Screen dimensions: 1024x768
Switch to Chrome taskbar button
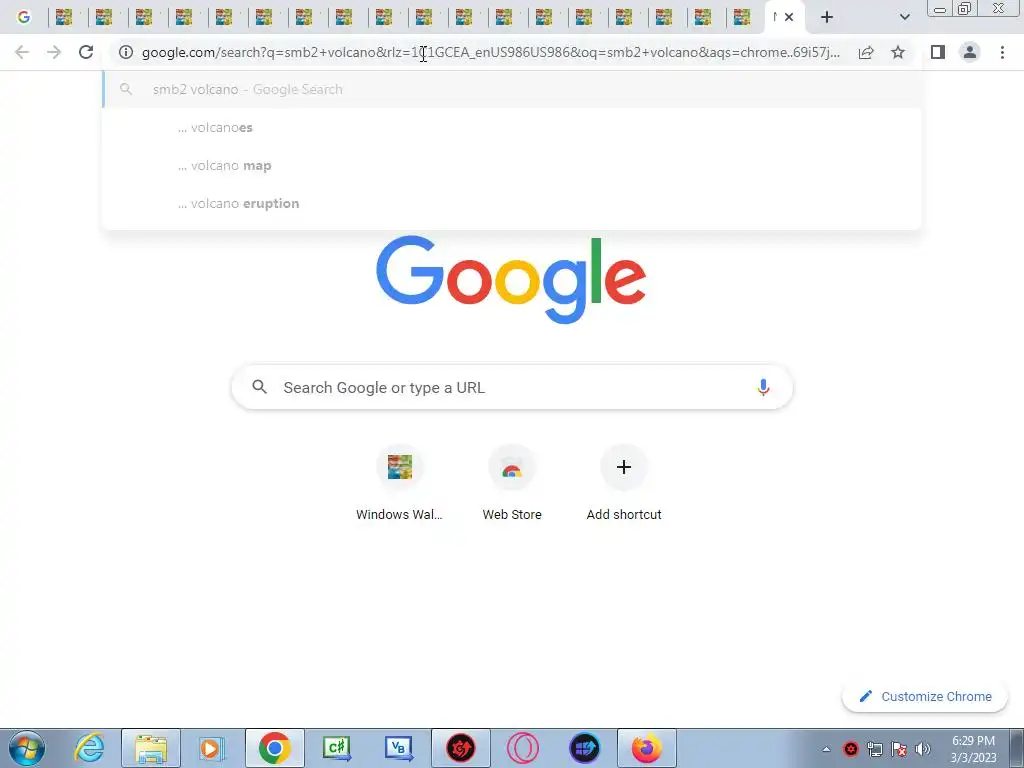coord(274,748)
